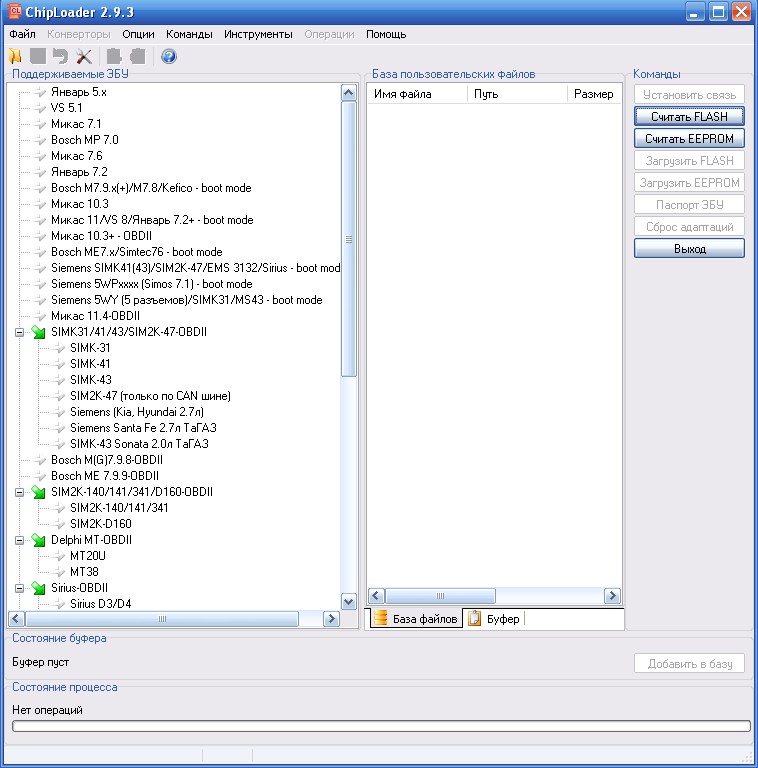Click the Добавить в базу button
Viewport: 758px width, 768px height.
(x=689, y=664)
